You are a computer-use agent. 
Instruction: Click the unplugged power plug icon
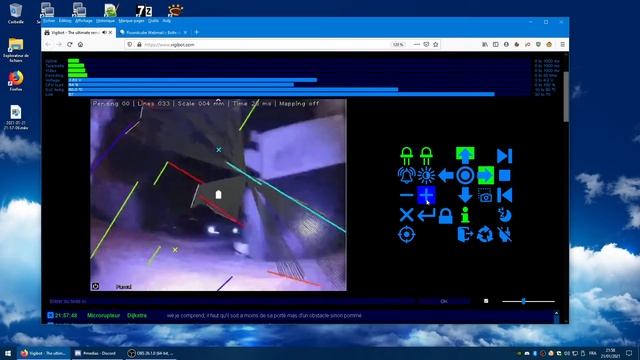click(x=504, y=235)
